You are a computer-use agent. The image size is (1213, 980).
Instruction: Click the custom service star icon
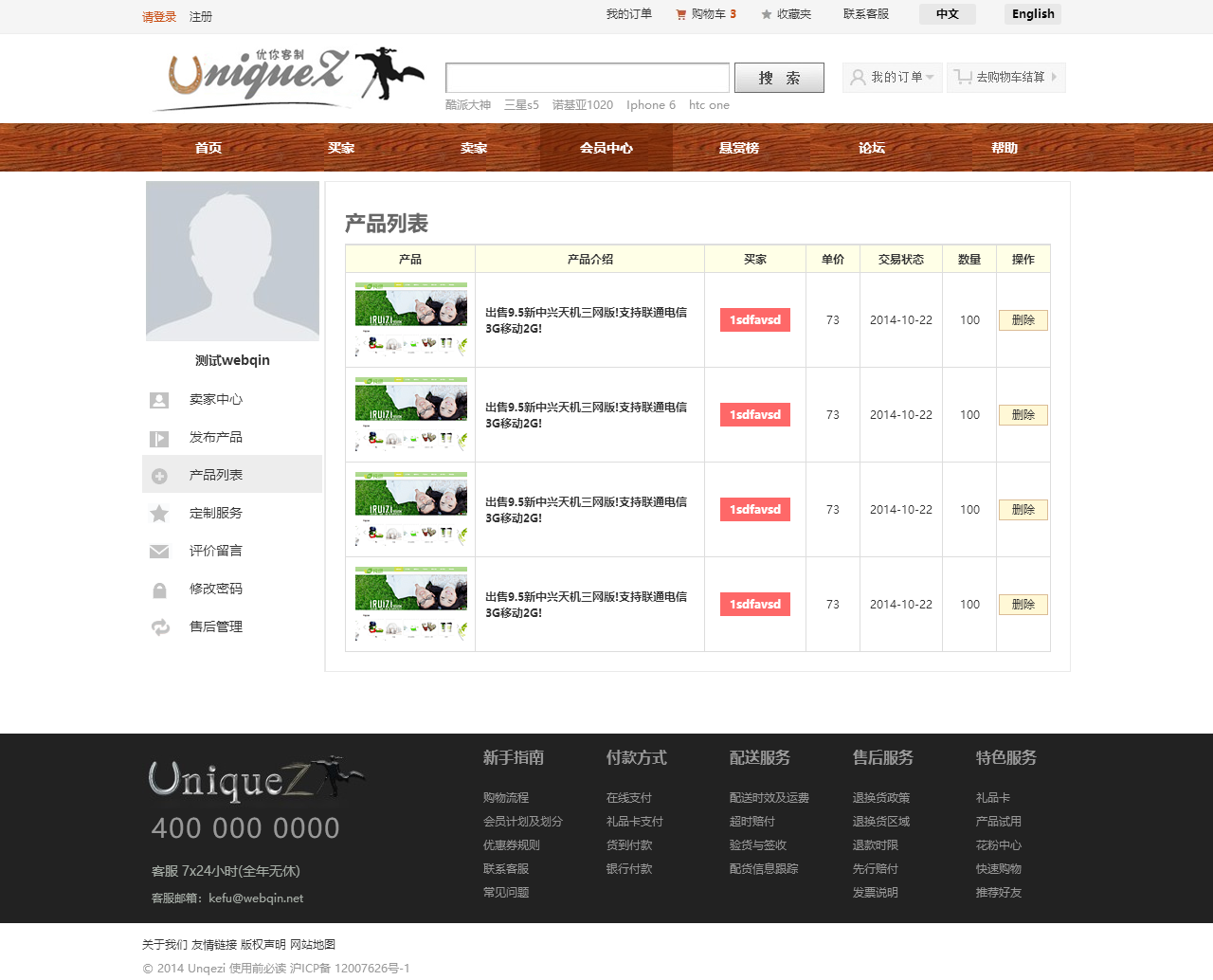click(x=159, y=514)
